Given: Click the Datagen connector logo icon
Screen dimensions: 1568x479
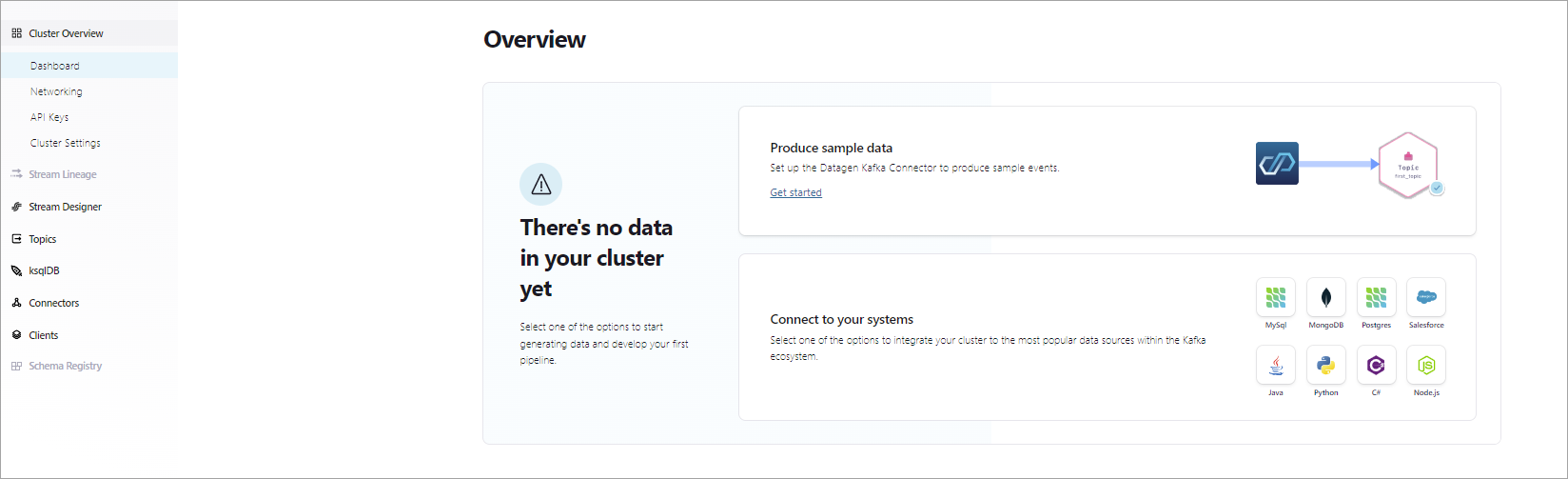Looking at the screenshot, I should point(1277,164).
